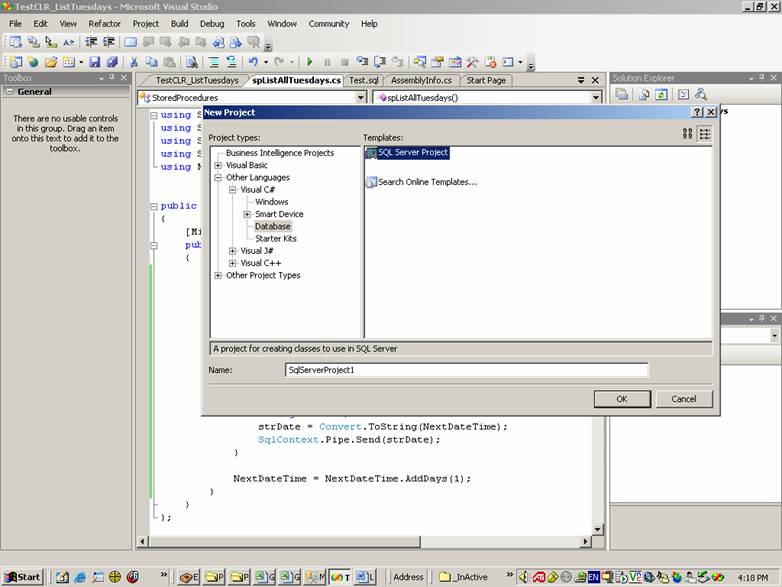The image size is (782, 587).
Task: Click Search Online Templates icon
Action: pyautogui.click(x=372, y=182)
